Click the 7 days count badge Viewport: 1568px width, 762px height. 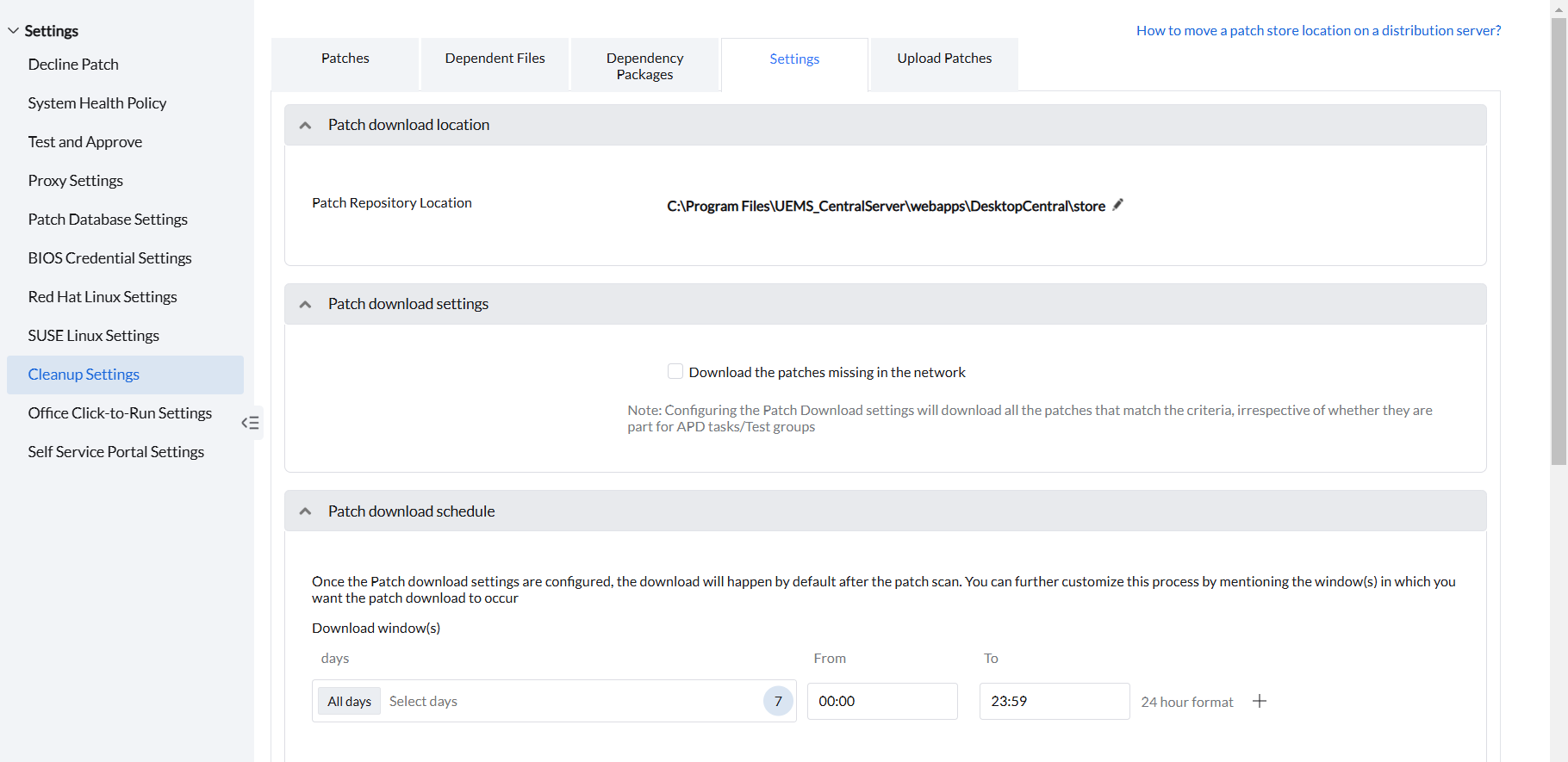[x=777, y=701]
